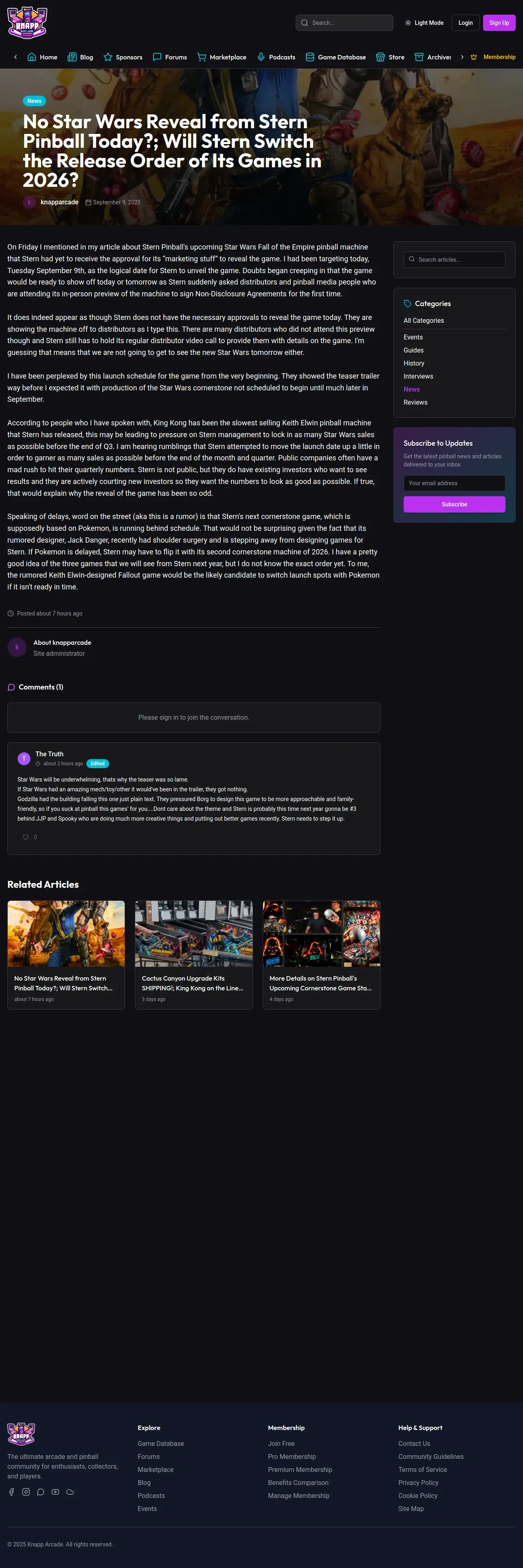Like The Truth's comment with heart icon

click(26, 837)
